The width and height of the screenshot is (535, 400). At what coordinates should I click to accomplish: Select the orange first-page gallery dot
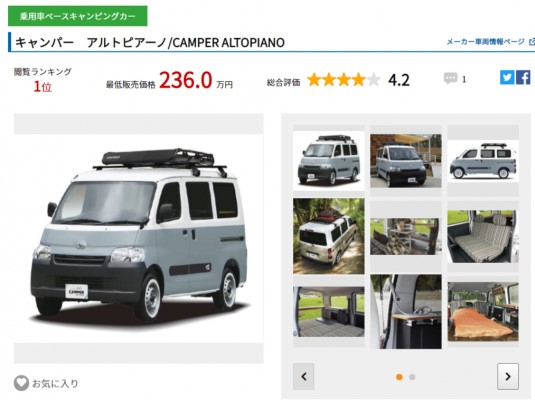tap(399, 377)
